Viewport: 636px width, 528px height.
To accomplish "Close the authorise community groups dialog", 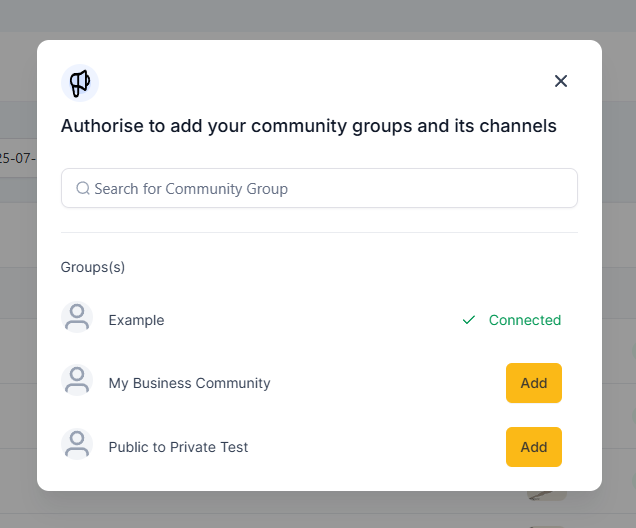I will [561, 81].
